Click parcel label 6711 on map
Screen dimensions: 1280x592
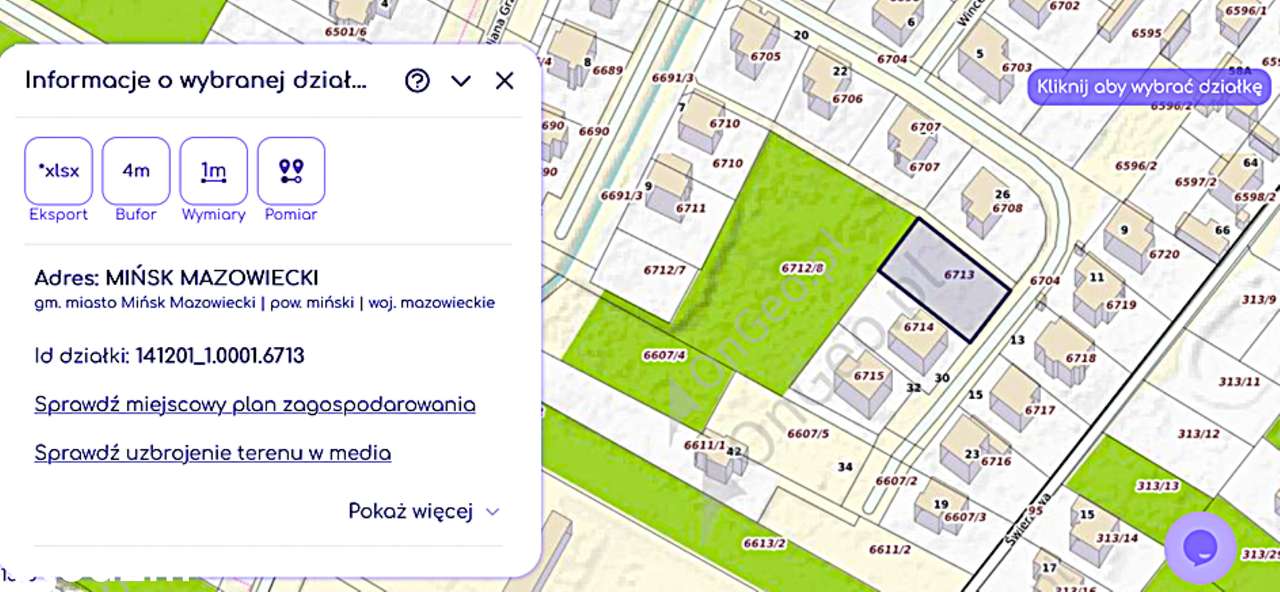691,209
